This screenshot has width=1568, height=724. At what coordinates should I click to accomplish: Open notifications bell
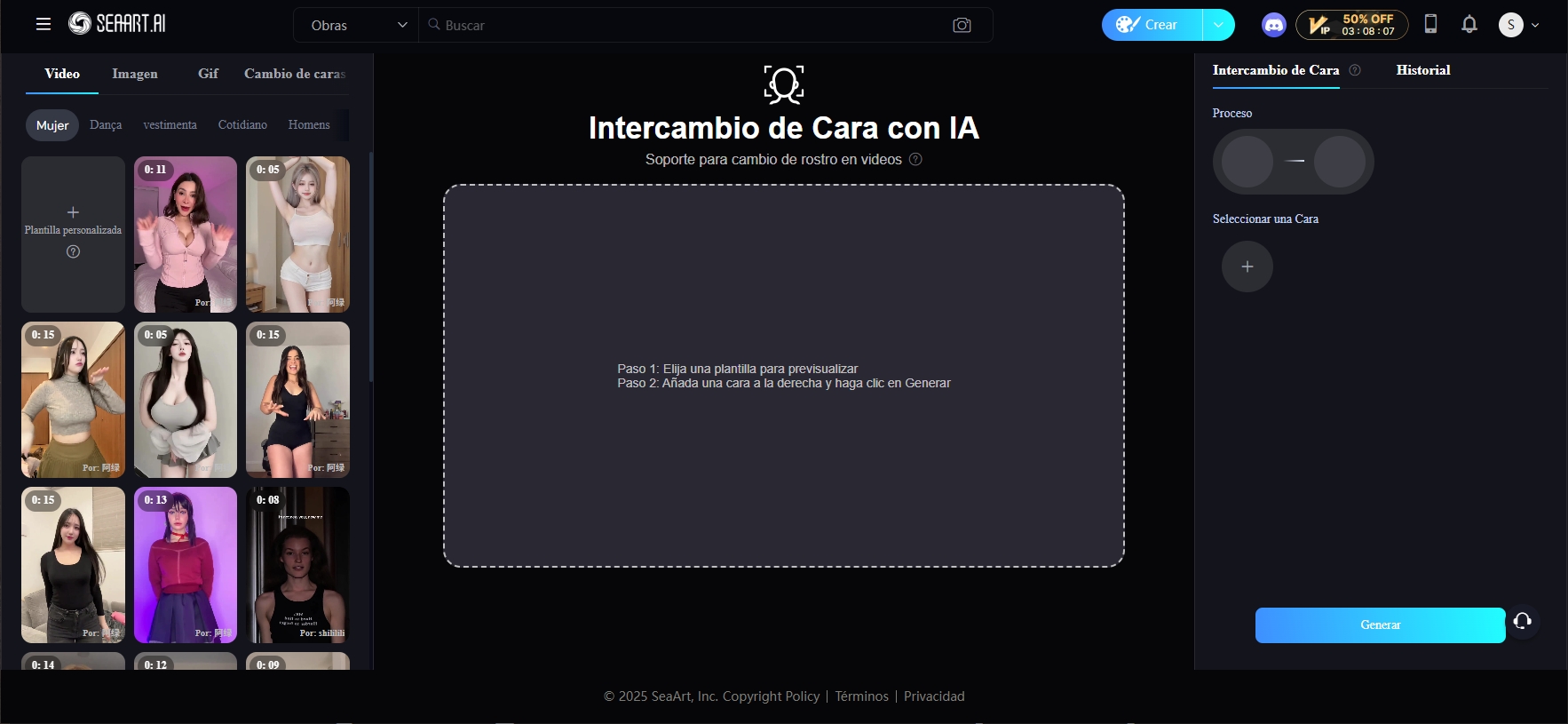tap(1469, 25)
